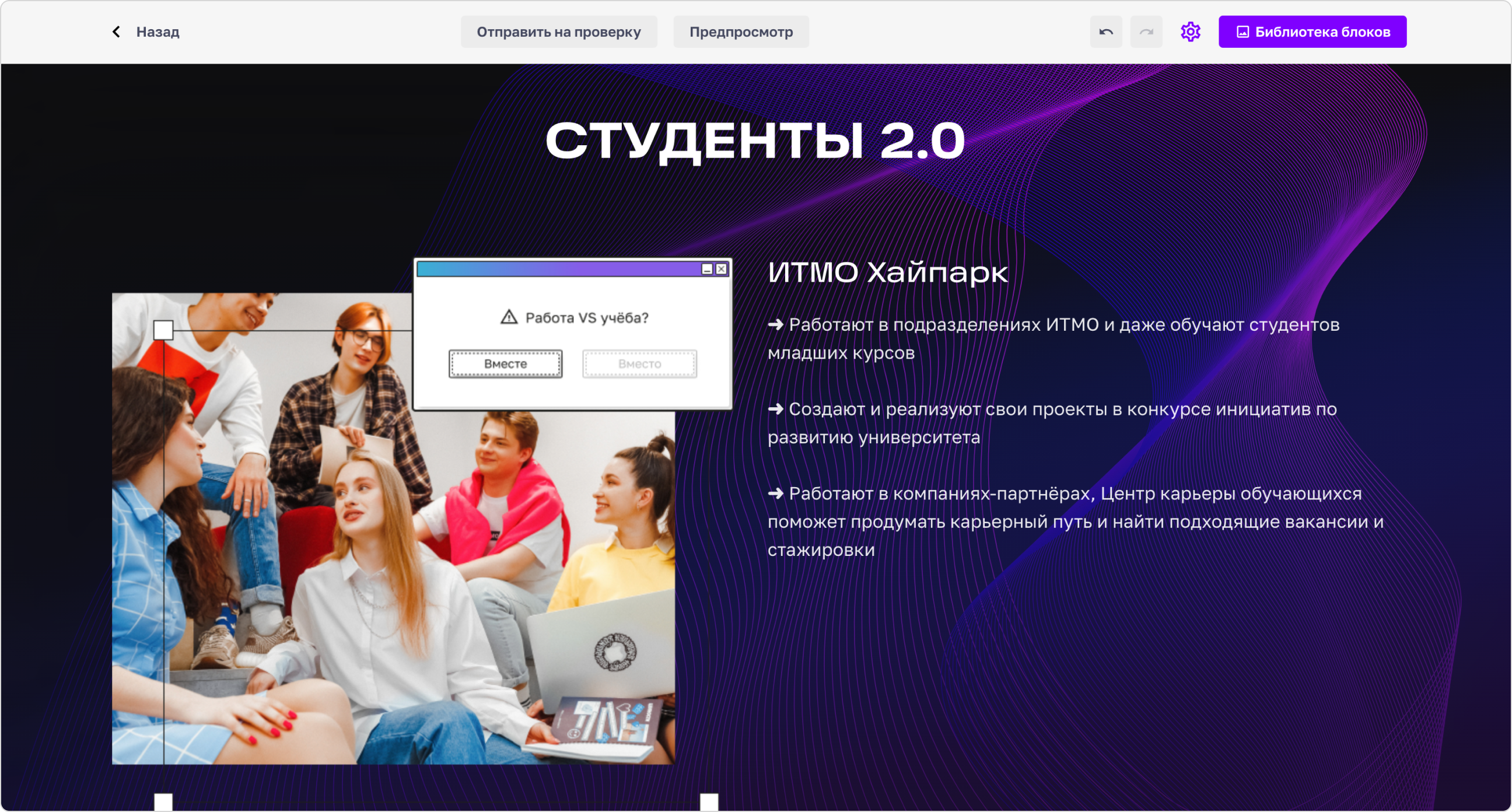The height and width of the screenshot is (812, 1512).
Task: Select paragraph about компаниях-партнёрах
Action: [x=1075, y=522]
